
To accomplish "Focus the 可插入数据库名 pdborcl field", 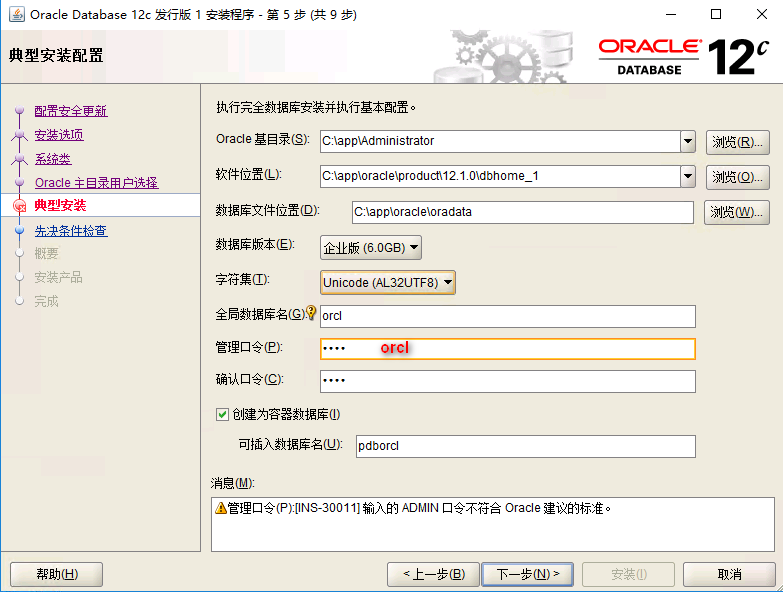I will click(x=526, y=446).
